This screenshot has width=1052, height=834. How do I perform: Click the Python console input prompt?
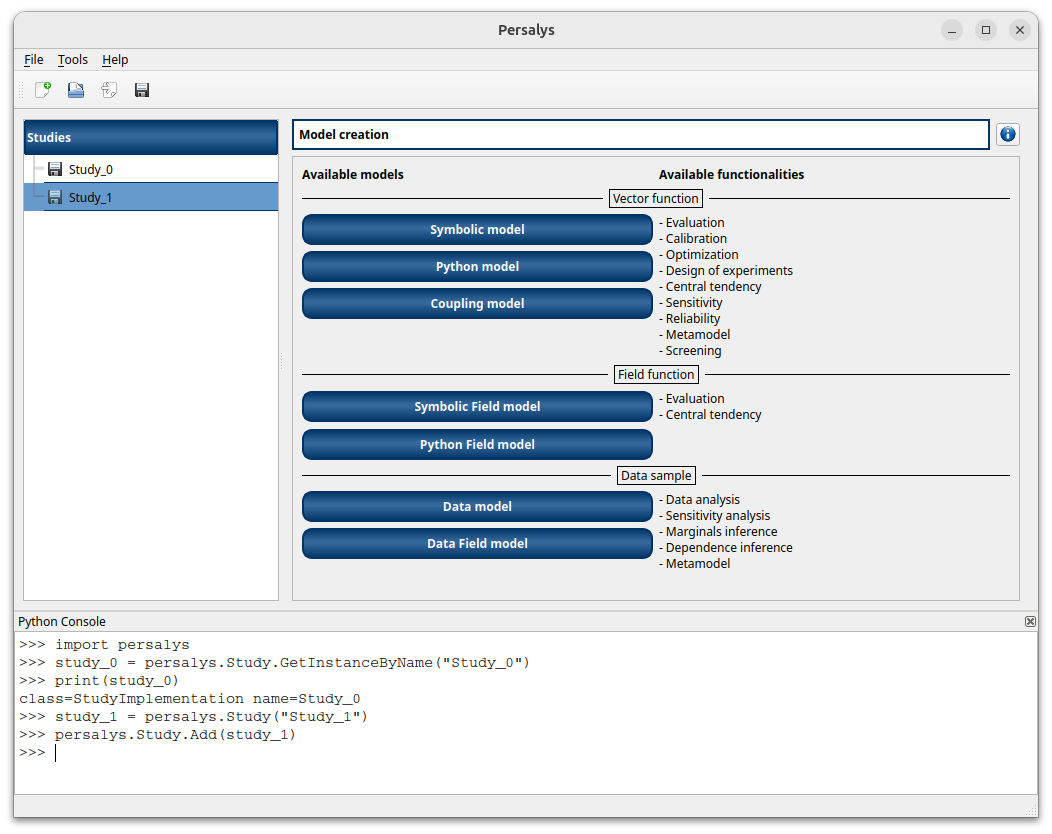pos(300,753)
